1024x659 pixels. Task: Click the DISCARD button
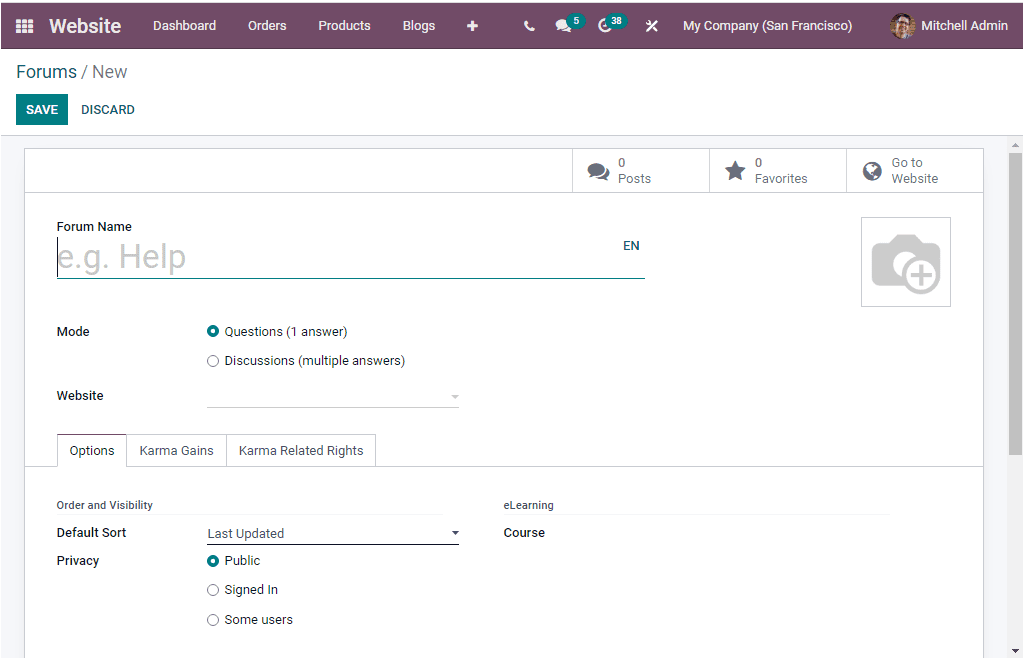coord(107,109)
